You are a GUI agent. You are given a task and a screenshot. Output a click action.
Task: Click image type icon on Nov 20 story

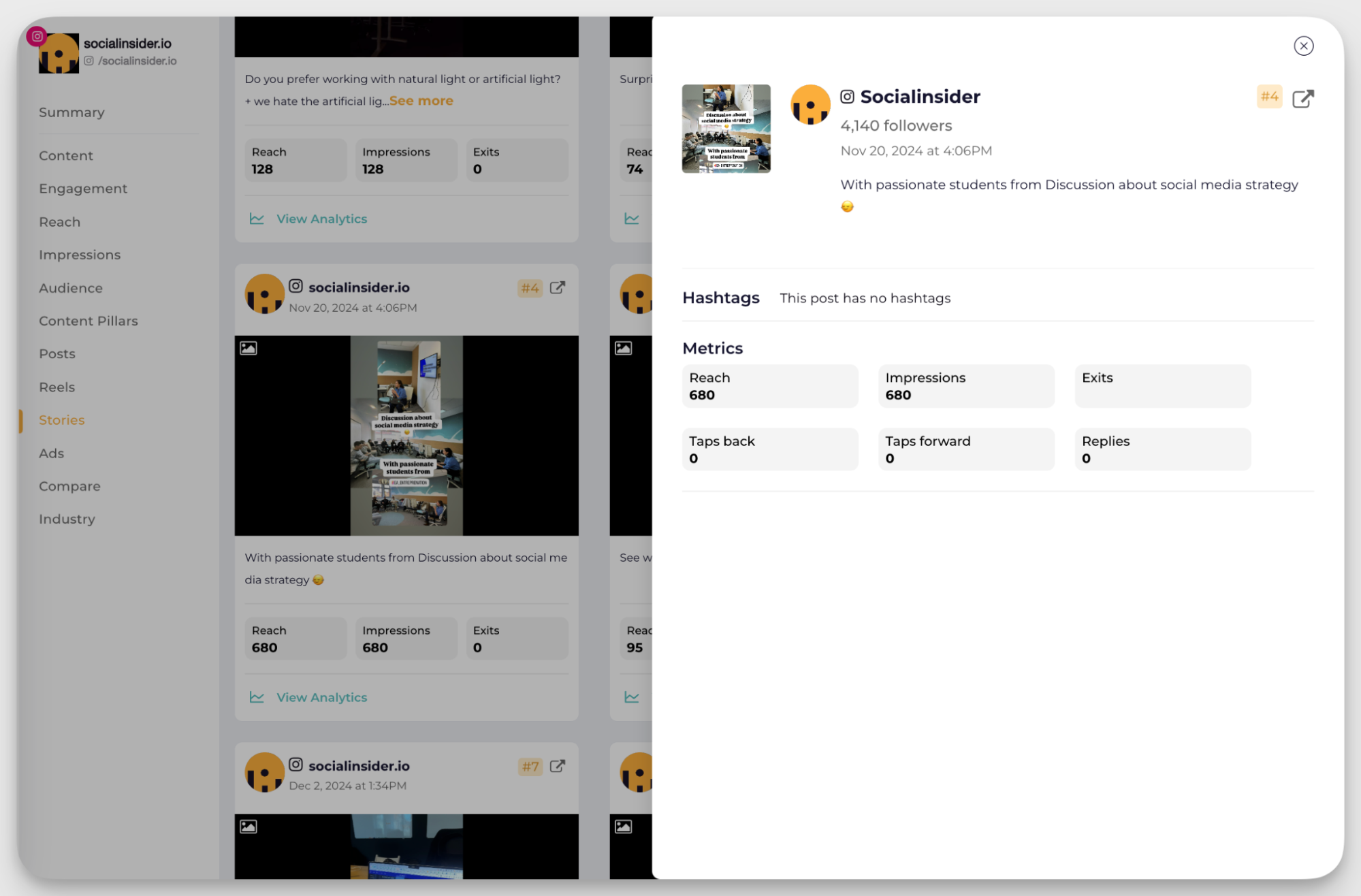(249, 348)
